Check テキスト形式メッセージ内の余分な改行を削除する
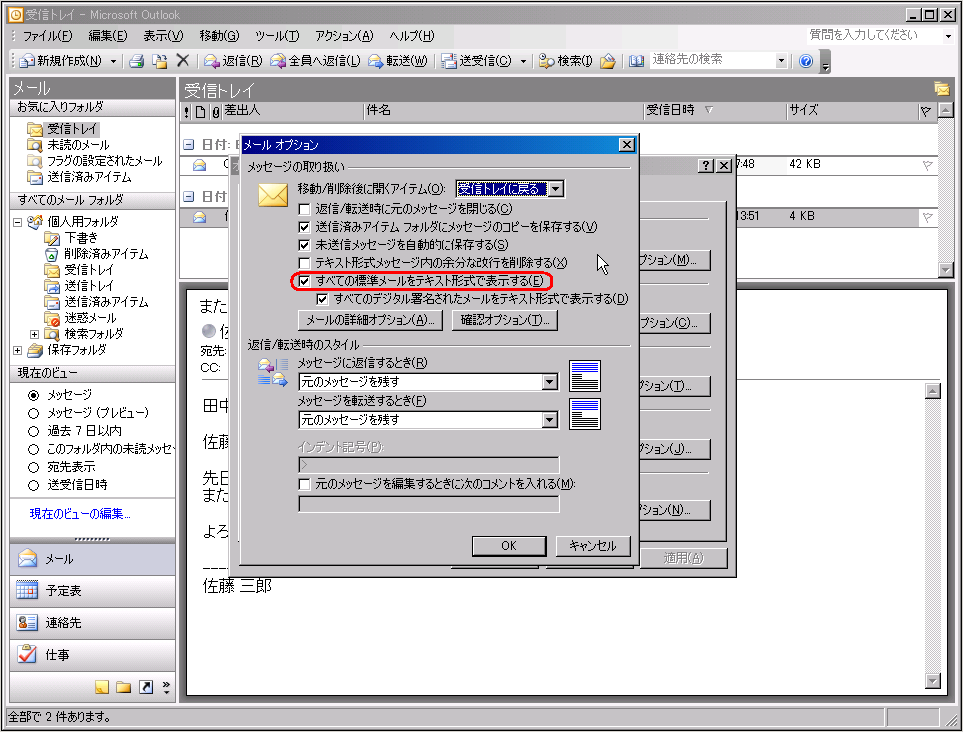The height and width of the screenshot is (732, 963). click(x=304, y=263)
